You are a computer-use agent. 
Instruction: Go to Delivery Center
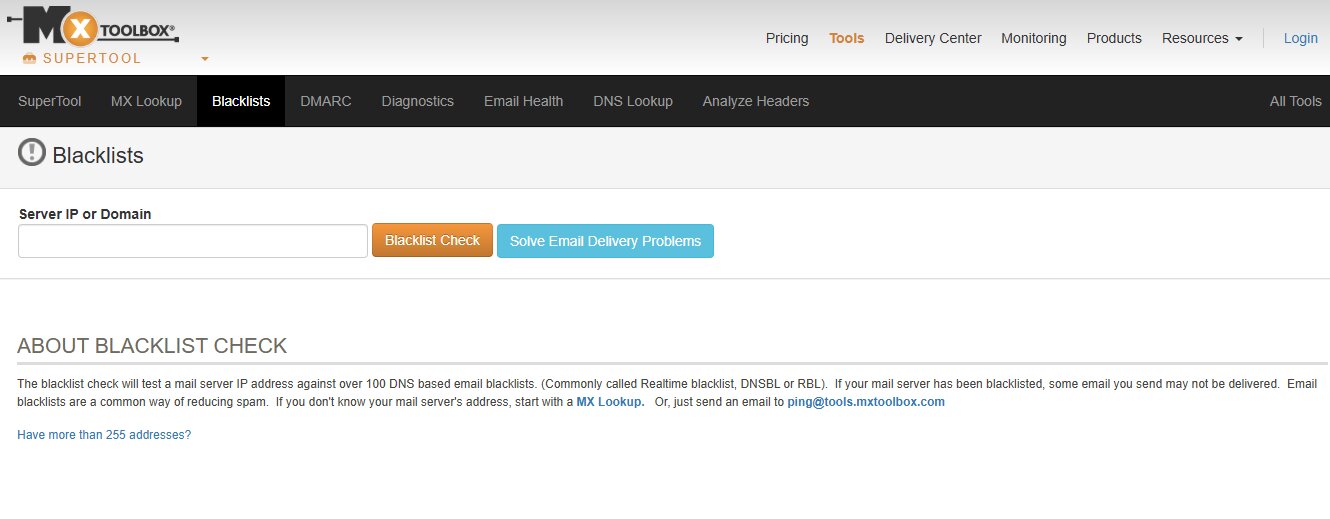(933, 38)
